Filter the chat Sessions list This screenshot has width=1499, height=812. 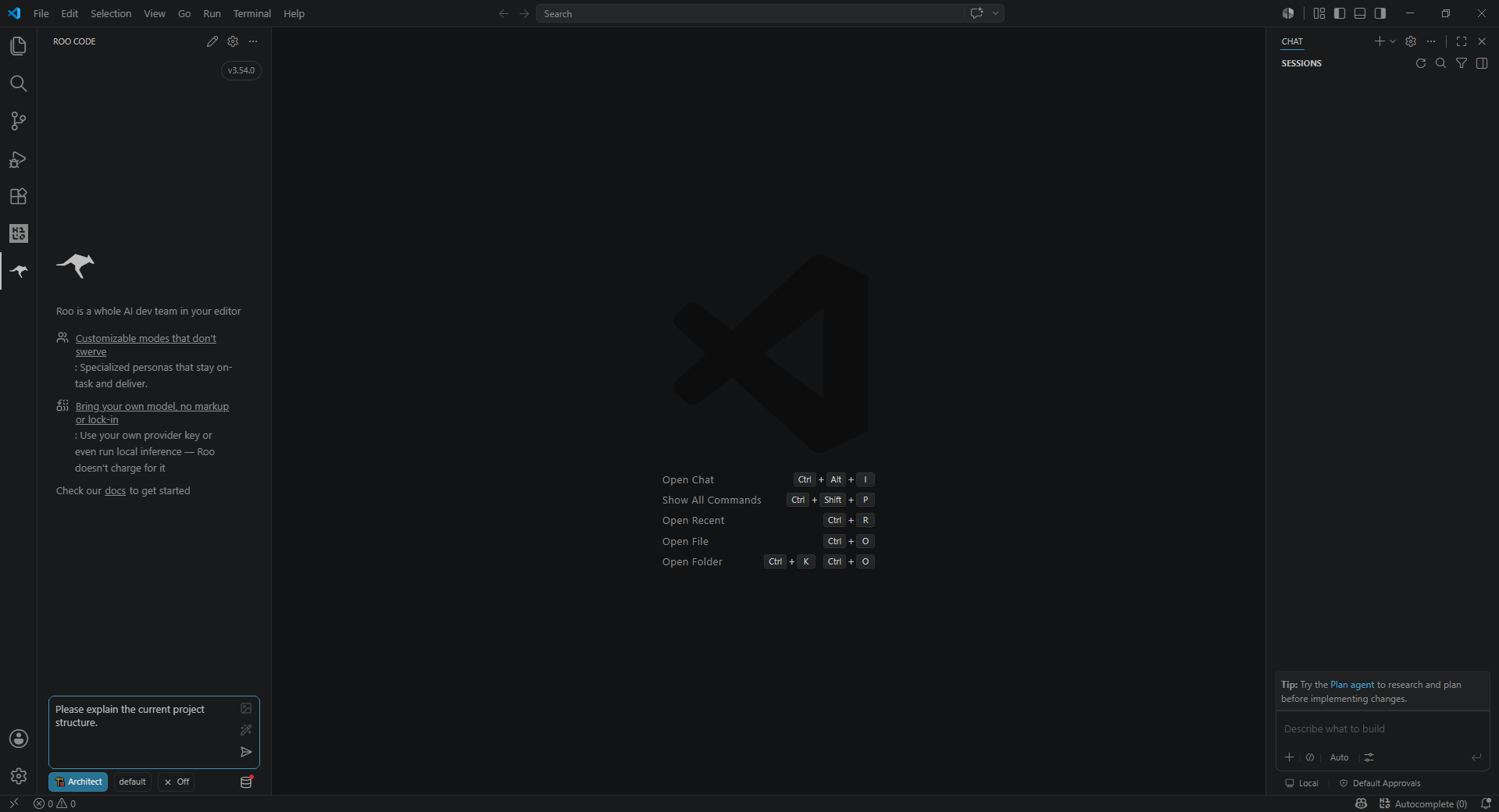click(1462, 63)
